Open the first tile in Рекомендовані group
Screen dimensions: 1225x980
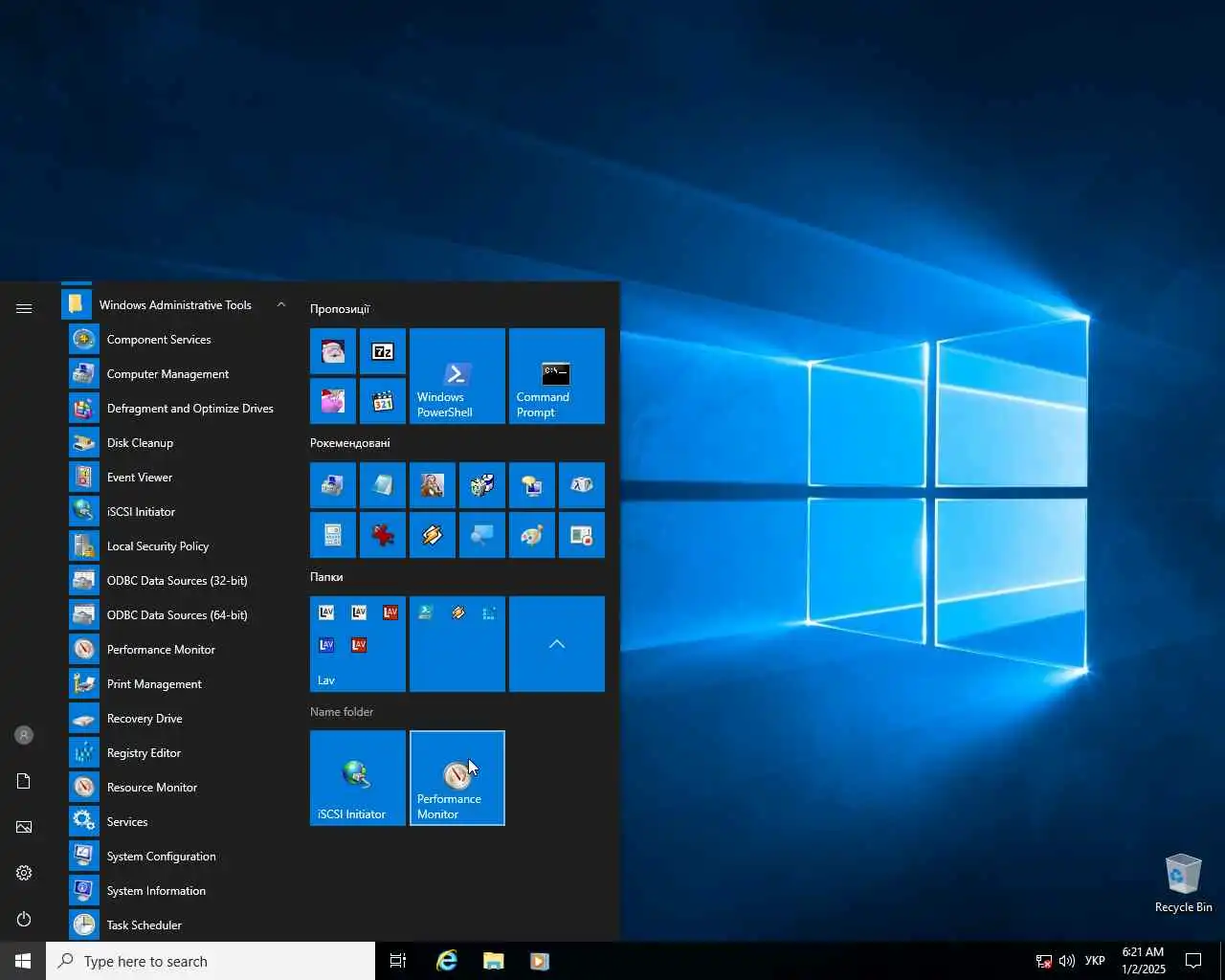pos(333,485)
